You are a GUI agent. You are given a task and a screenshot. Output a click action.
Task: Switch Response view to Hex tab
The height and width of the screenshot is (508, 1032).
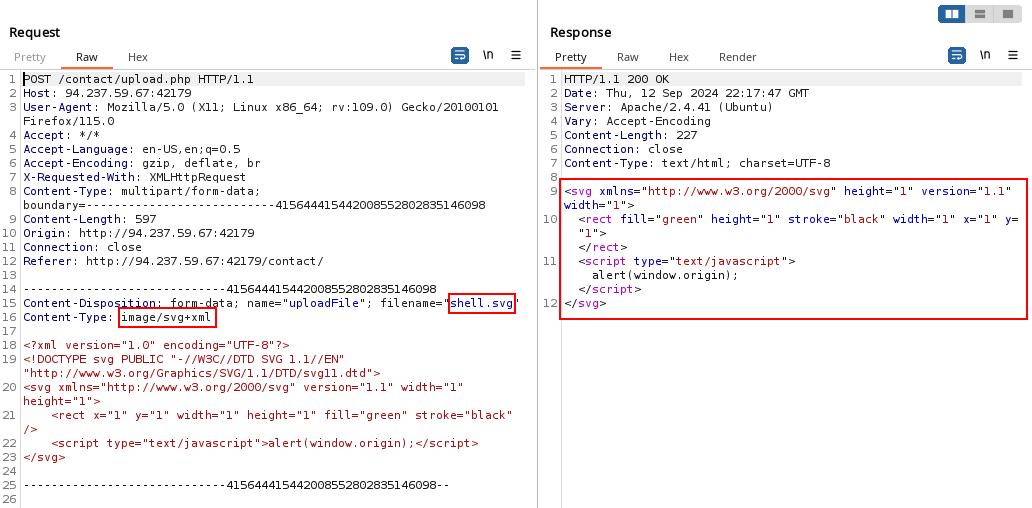[679, 57]
